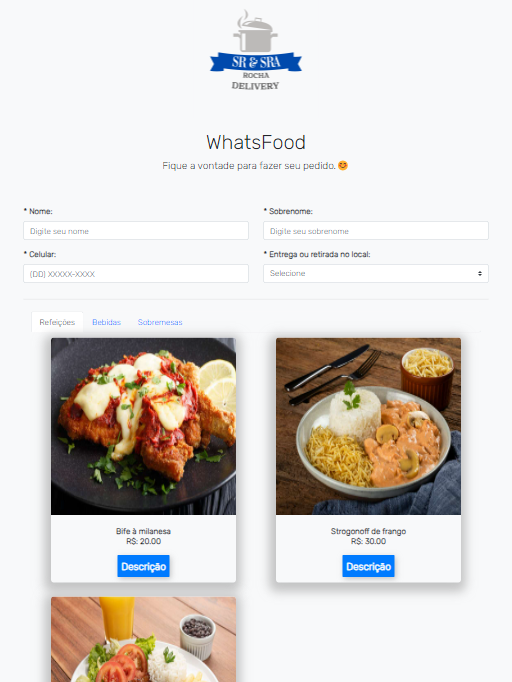Click the Strogonoff de frango dish photo
The height and width of the screenshot is (682, 512).
[x=368, y=426]
